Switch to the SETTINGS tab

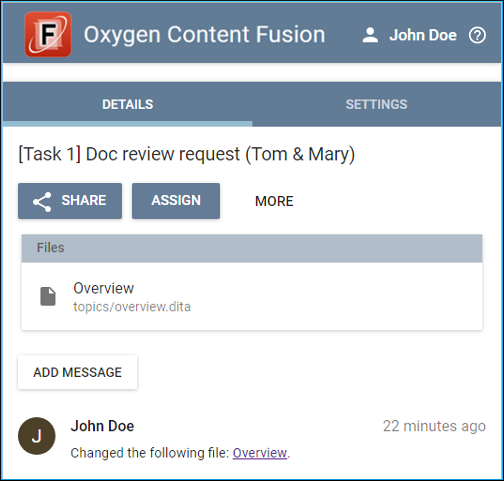(377, 104)
